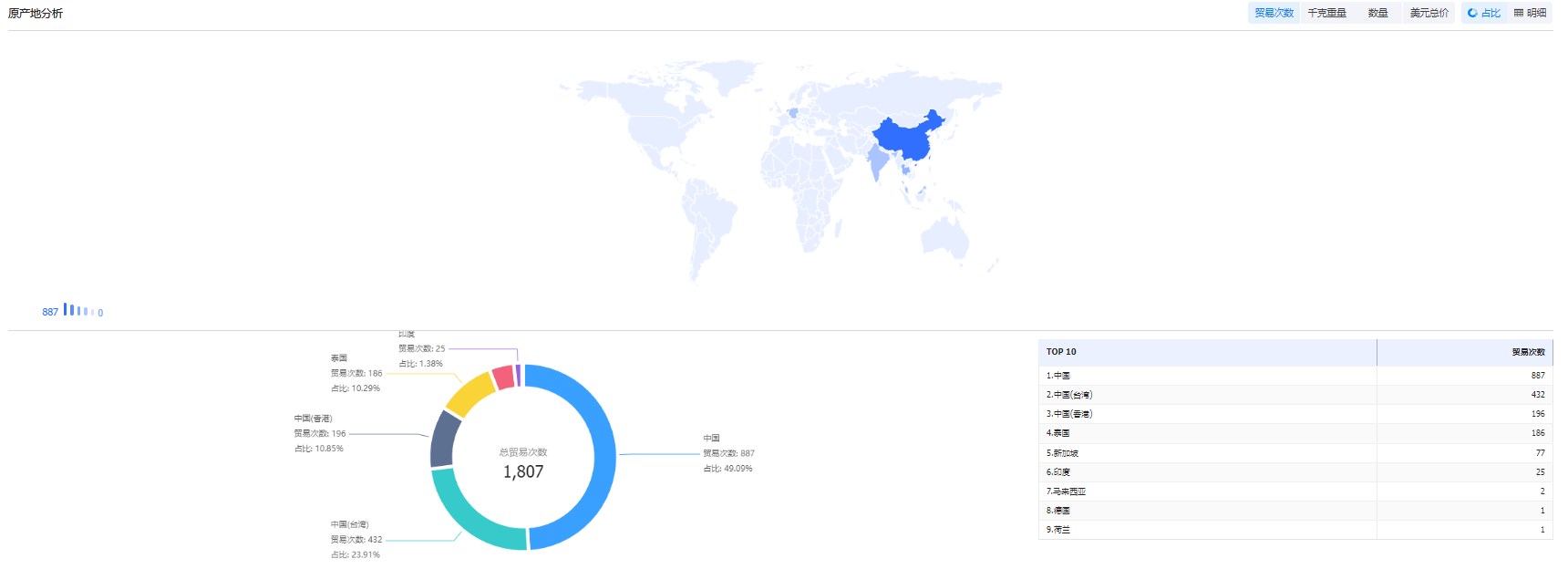Click the table value 887
Image resolution: width=1568 pixels, height=569 pixels.
click(x=1538, y=376)
